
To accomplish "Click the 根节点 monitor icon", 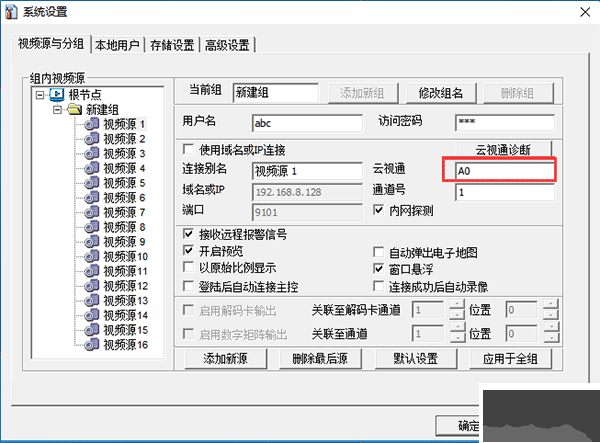I will click(57, 94).
